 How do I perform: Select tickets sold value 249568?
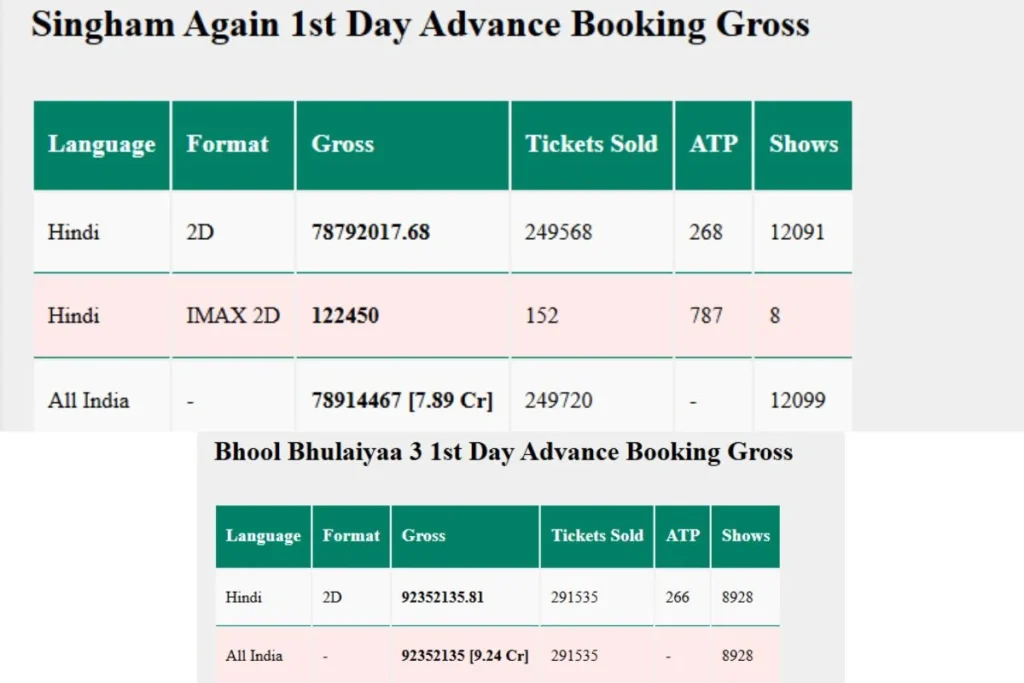pos(558,232)
